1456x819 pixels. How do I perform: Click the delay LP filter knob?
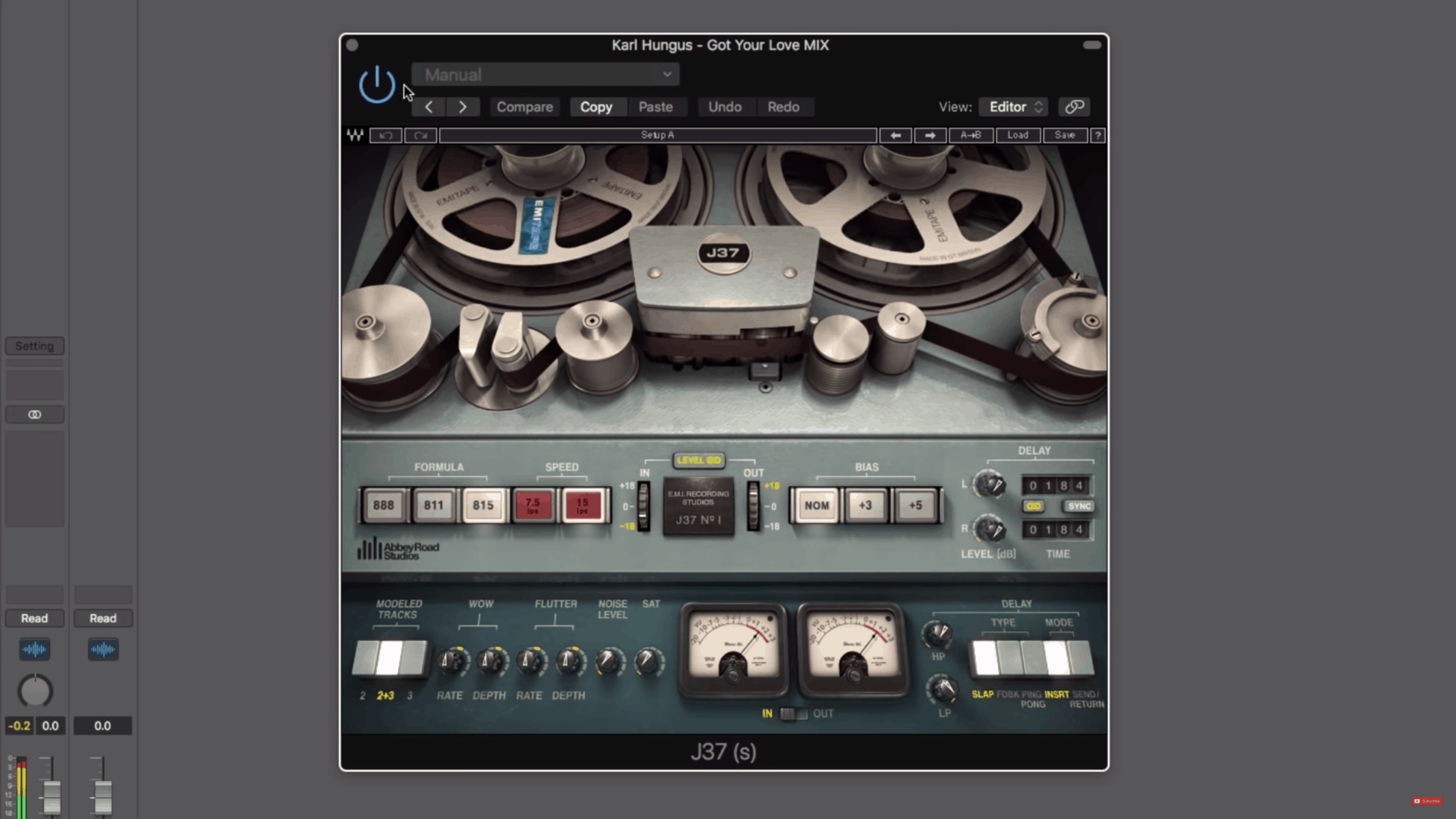pyautogui.click(x=943, y=690)
